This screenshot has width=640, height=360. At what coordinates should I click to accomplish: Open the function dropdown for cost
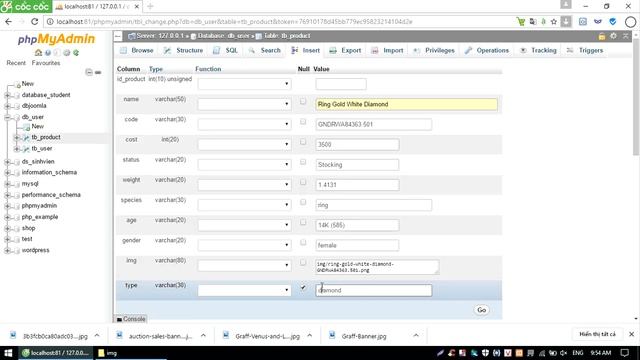click(244, 144)
